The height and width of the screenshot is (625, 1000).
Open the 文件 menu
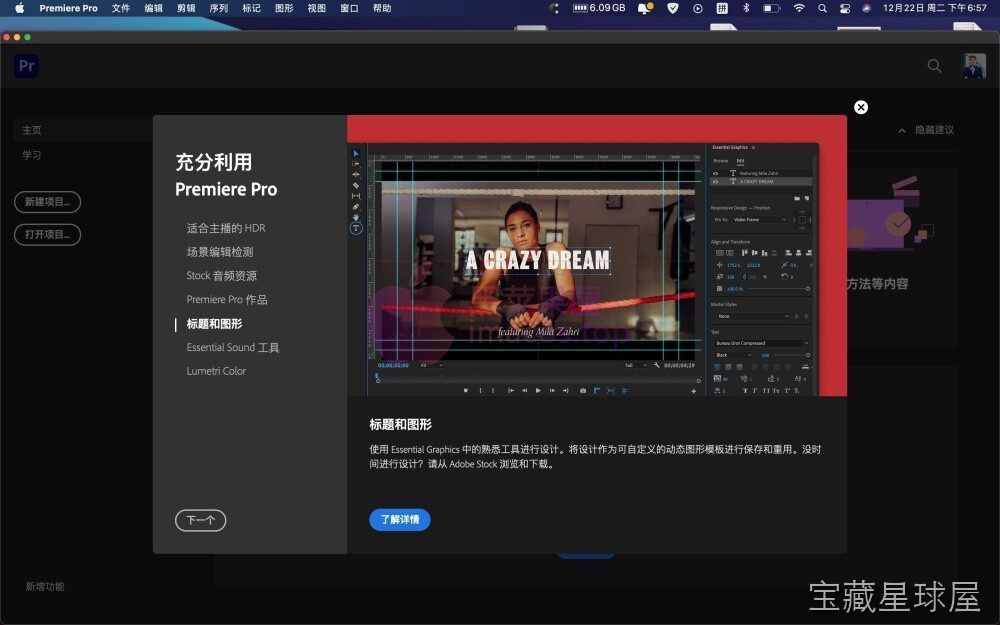pyautogui.click(x=121, y=8)
